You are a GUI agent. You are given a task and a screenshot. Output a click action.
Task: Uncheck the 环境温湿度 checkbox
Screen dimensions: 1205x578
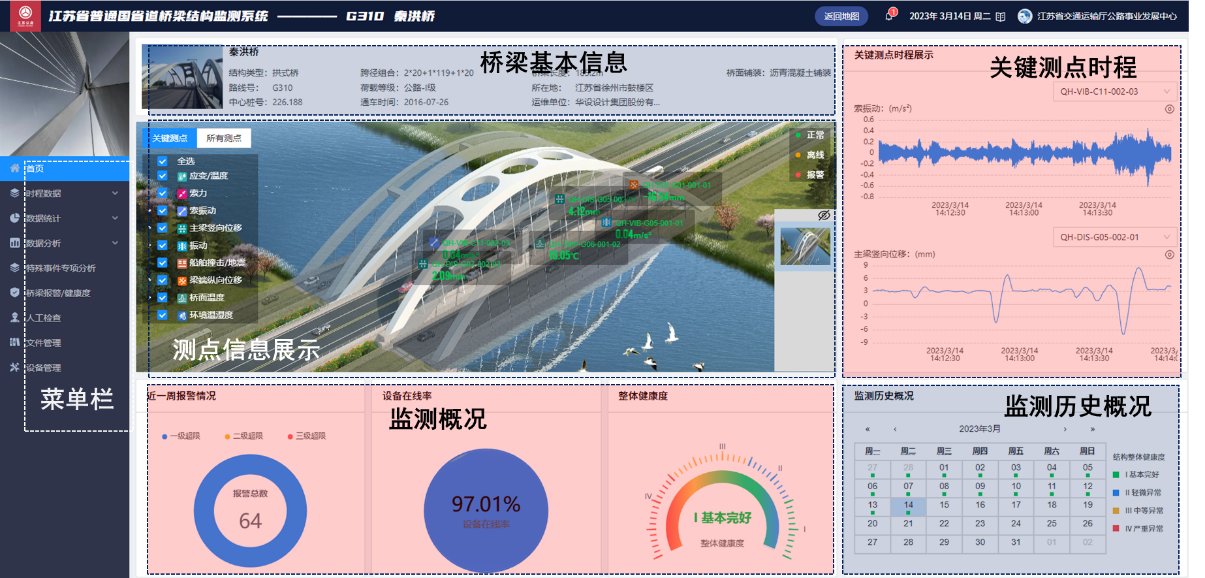(x=162, y=315)
